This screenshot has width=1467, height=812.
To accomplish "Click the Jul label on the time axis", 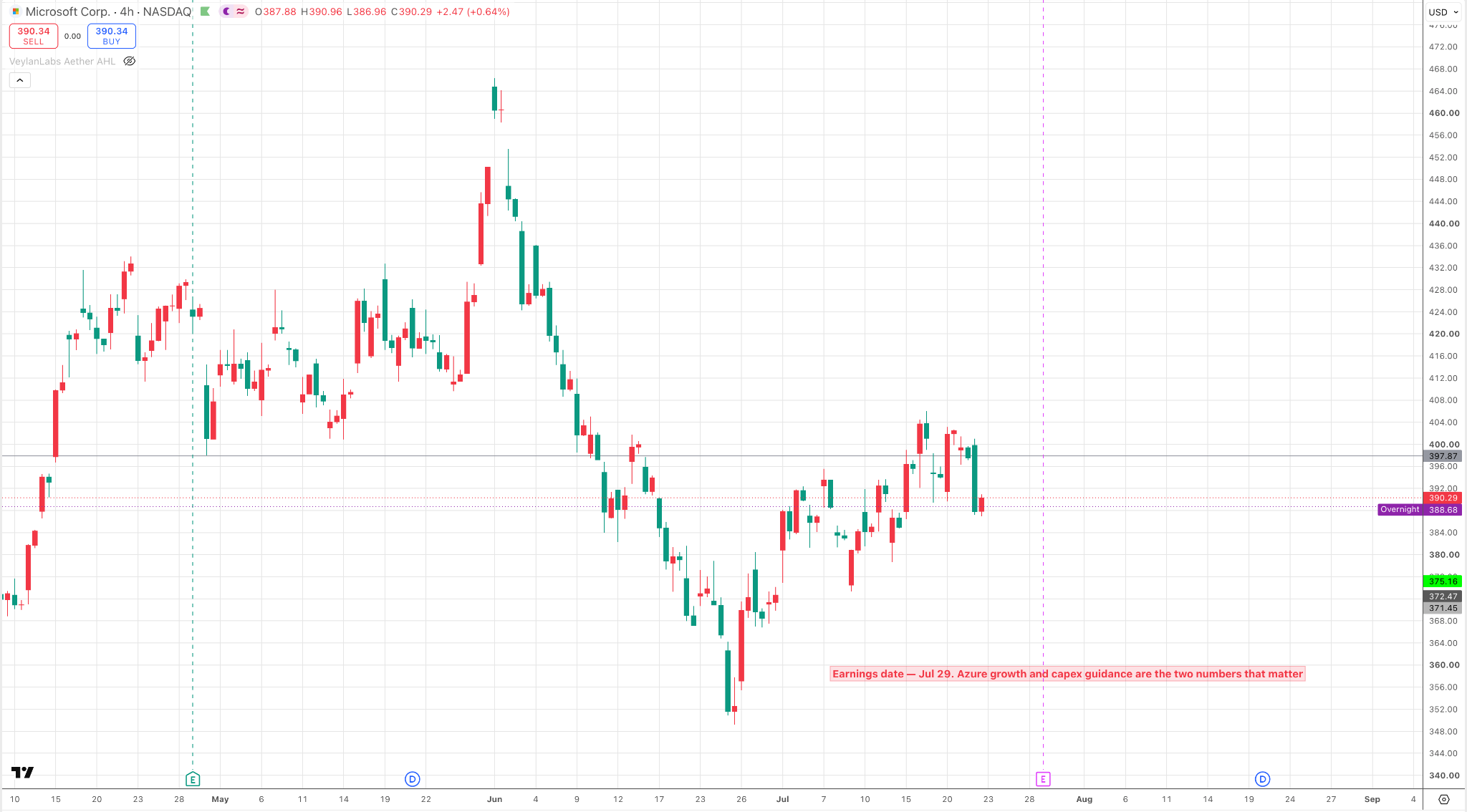I will pos(782,799).
